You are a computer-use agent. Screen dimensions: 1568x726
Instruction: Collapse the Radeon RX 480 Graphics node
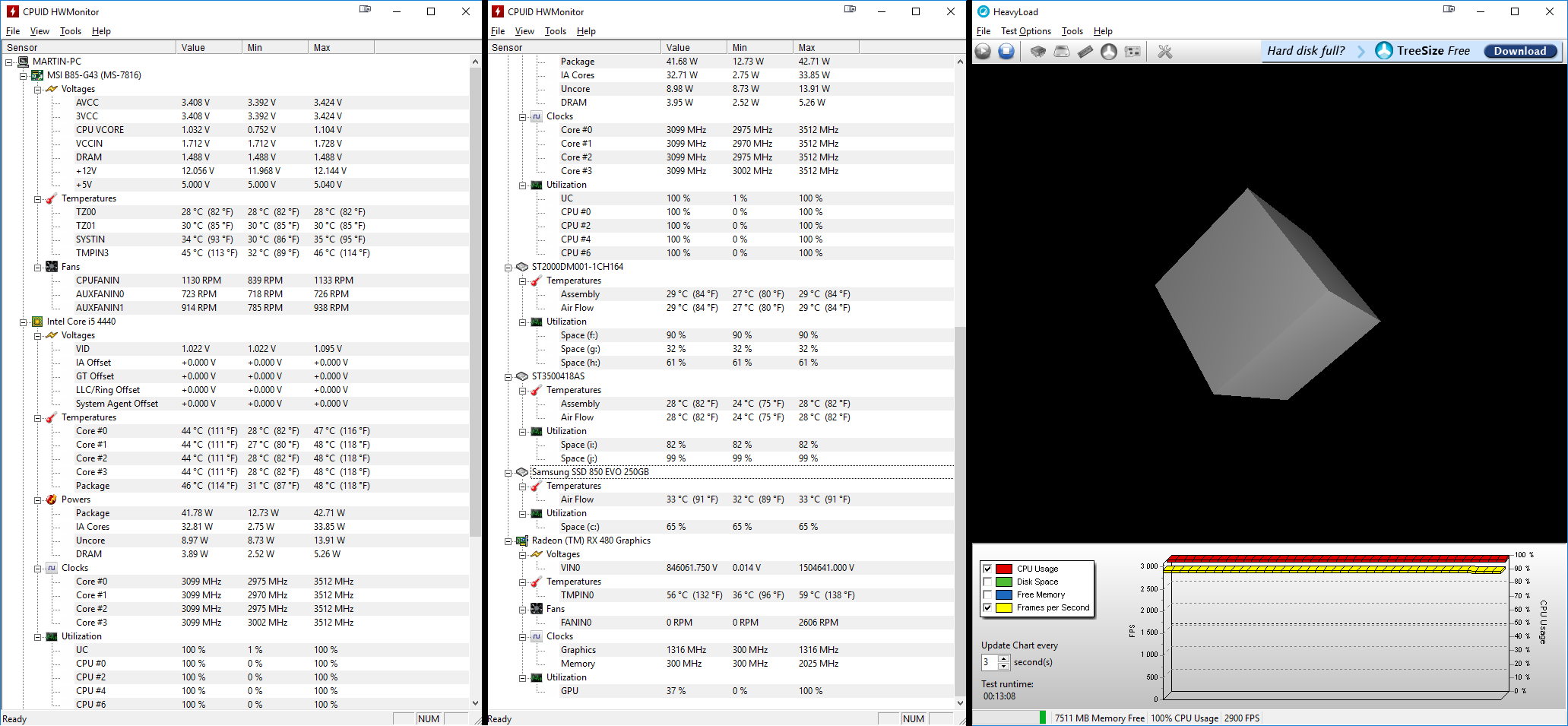508,541
